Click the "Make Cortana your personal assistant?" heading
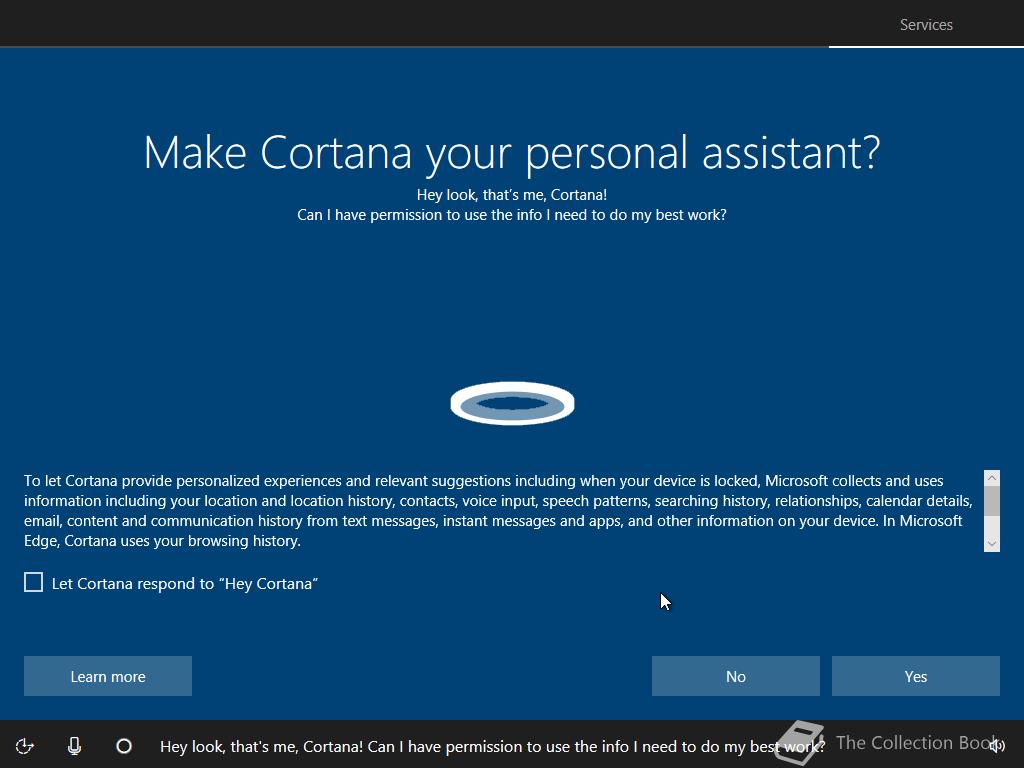The width and height of the screenshot is (1024, 768). tap(512, 154)
